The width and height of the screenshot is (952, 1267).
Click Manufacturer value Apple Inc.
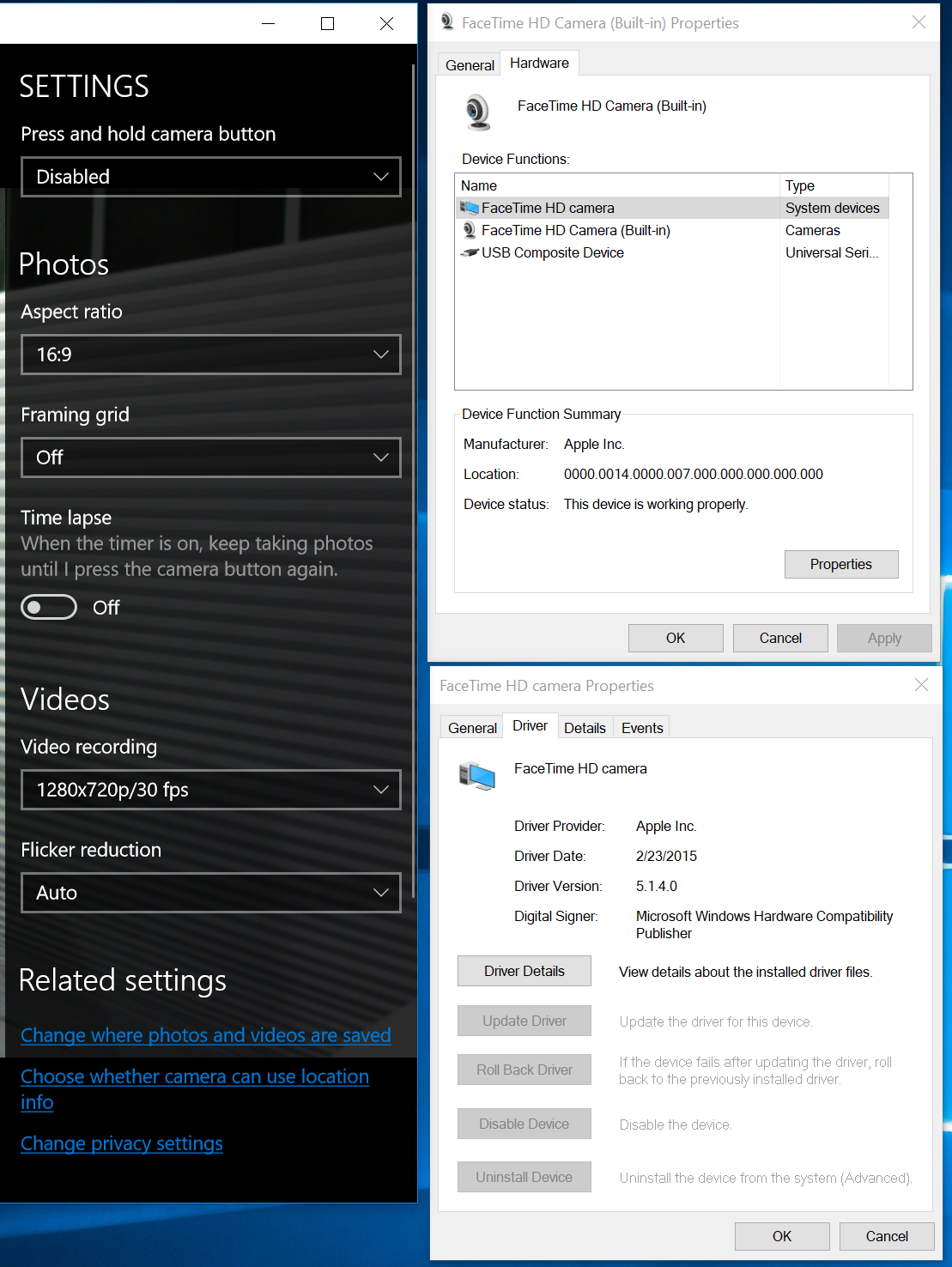pyautogui.click(x=594, y=444)
